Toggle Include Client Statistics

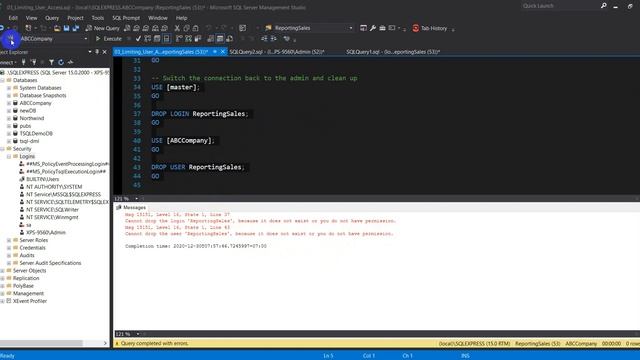pos(198,39)
